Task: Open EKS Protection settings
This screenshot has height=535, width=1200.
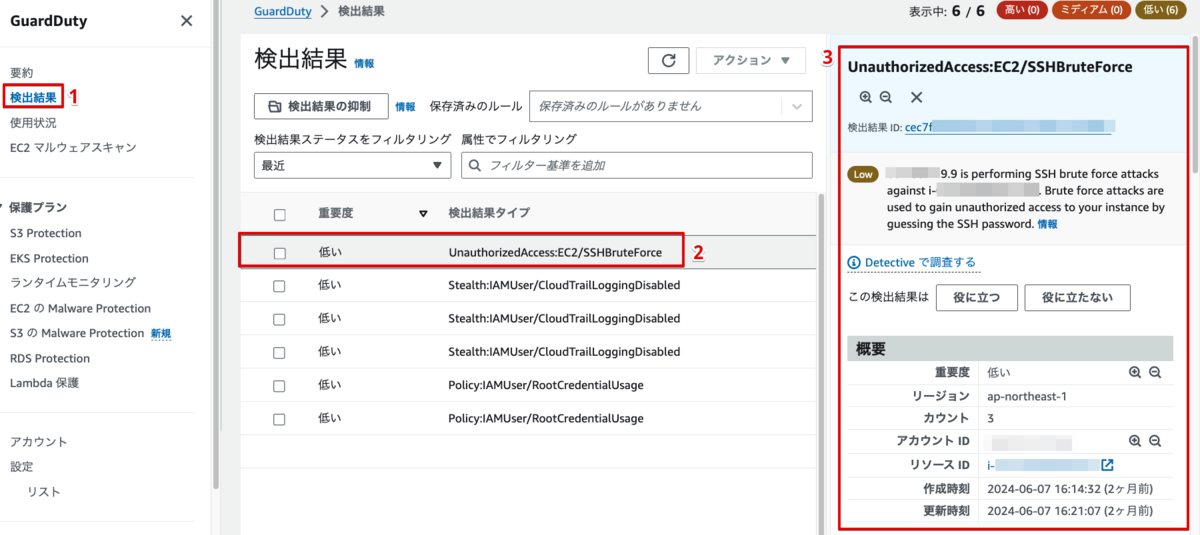Action: pyautogui.click(x=49, y=258)
